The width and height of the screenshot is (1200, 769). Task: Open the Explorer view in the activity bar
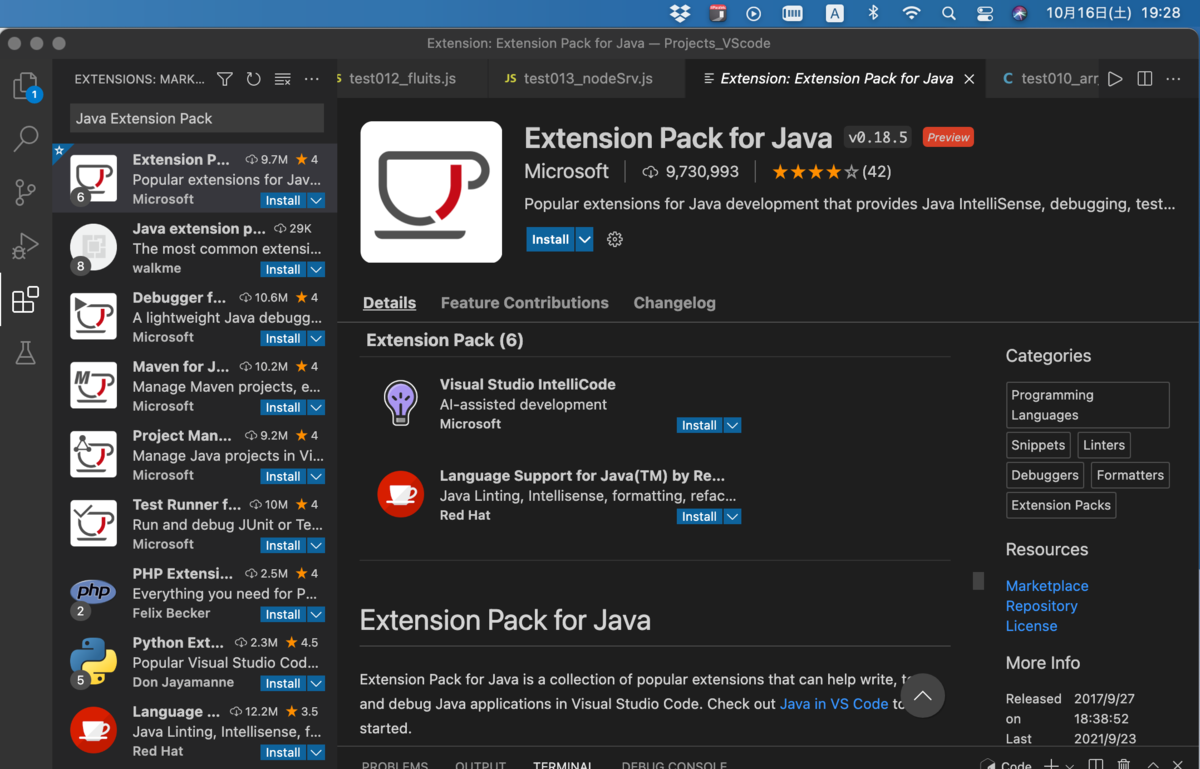25,86
